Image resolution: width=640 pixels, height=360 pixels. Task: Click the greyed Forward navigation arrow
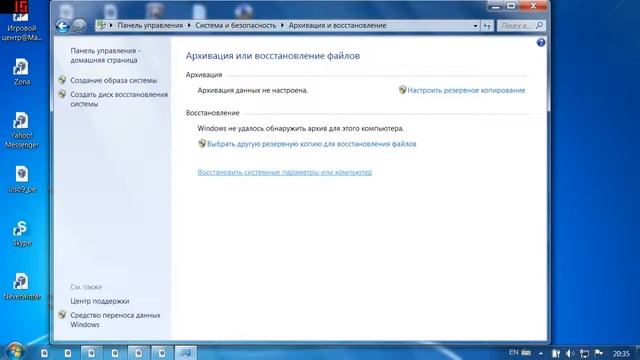click(79, 26)
